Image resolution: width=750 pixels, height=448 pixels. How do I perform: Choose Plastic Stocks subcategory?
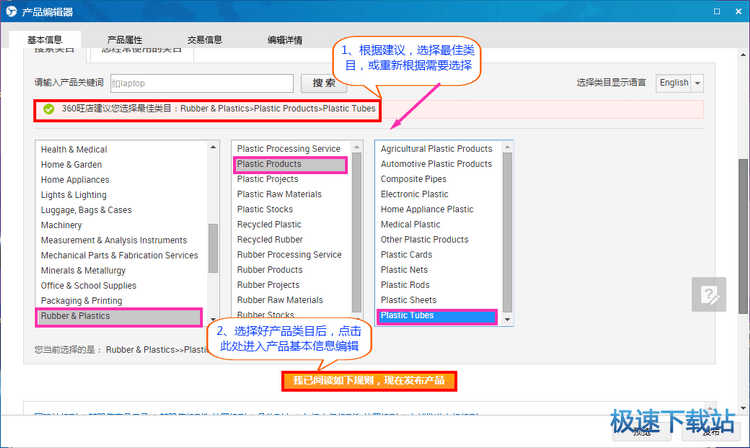[x=265, y=209]
